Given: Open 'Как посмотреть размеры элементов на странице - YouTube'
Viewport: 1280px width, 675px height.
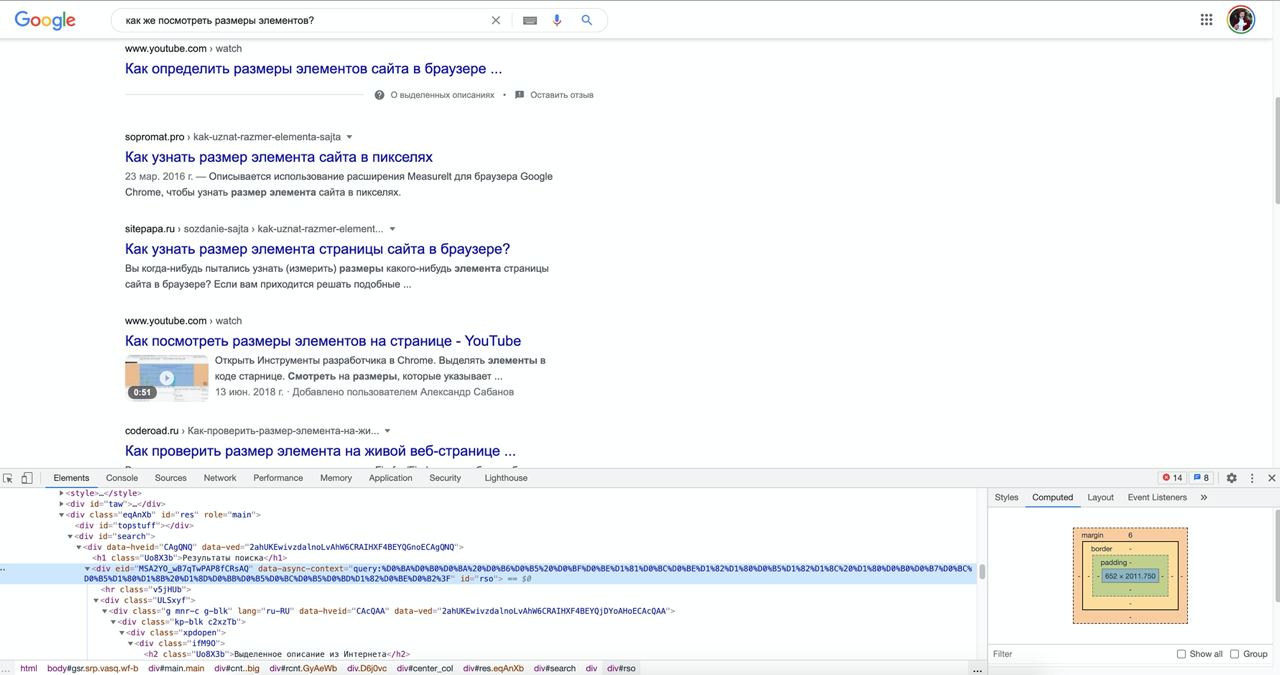Looking at the screenshot, I should point(323,341).
